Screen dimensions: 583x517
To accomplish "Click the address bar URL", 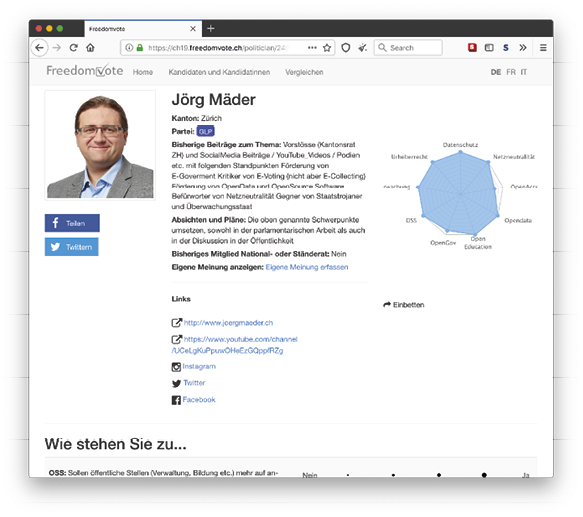I will click(218, 48).
